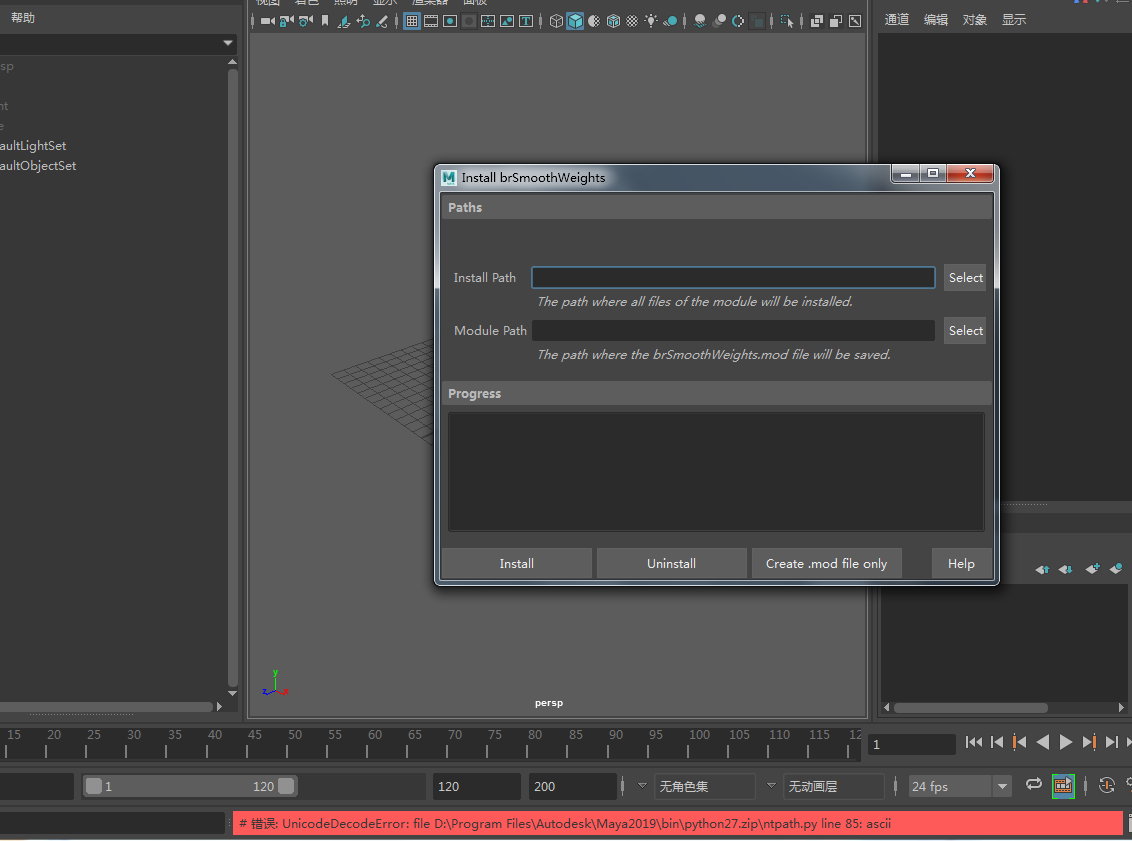
Task: Toggle the Textured display icon
Action: pos(632,21)
